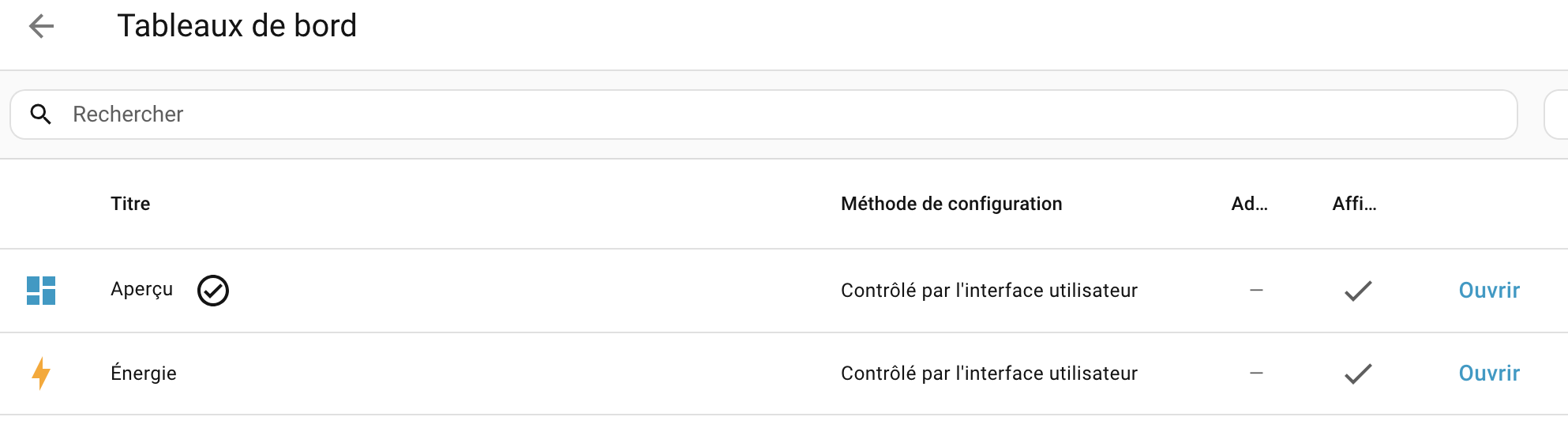
Task: Click the Énergie sidebar-display checkmark
Action: [1358, 374]
